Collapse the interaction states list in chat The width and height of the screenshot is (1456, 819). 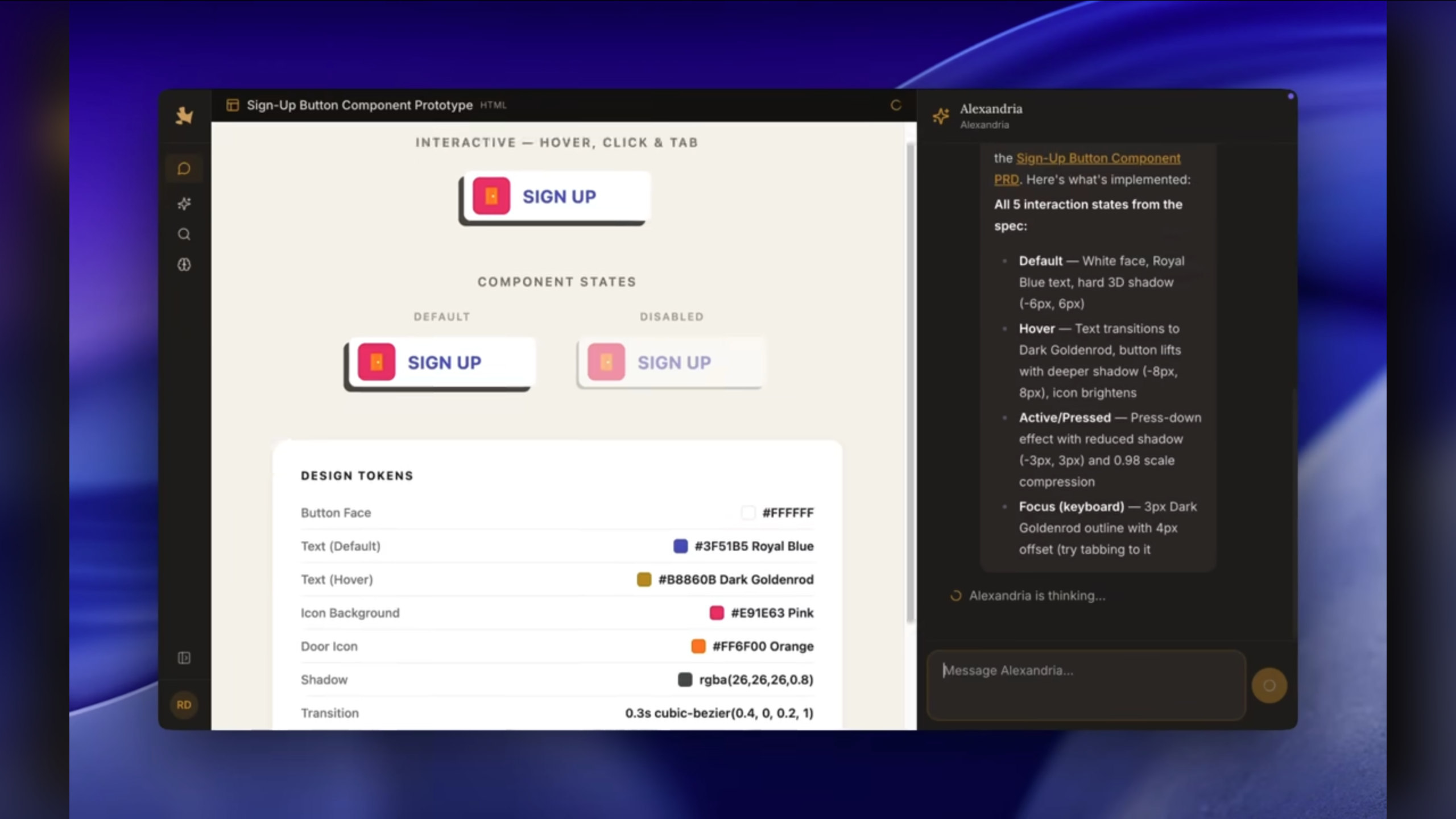pyautogui.click(x=1088, y=214)
